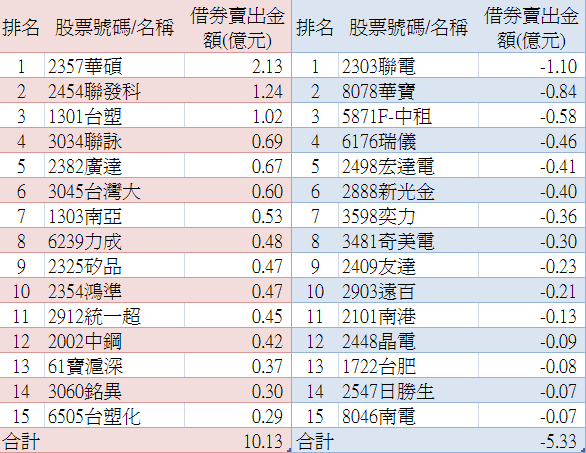The width and height of the screenshot is (586, 453).
Task: Click the blue 排名 header
Action: (315, 28)
